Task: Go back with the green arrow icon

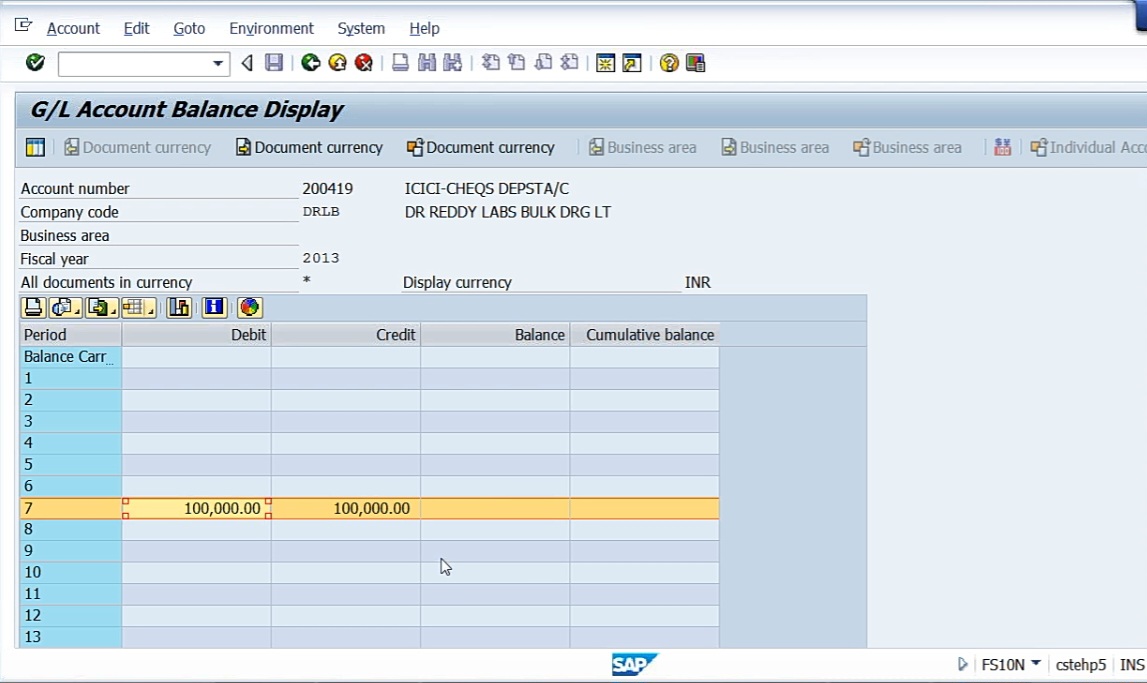Action: 311,63
